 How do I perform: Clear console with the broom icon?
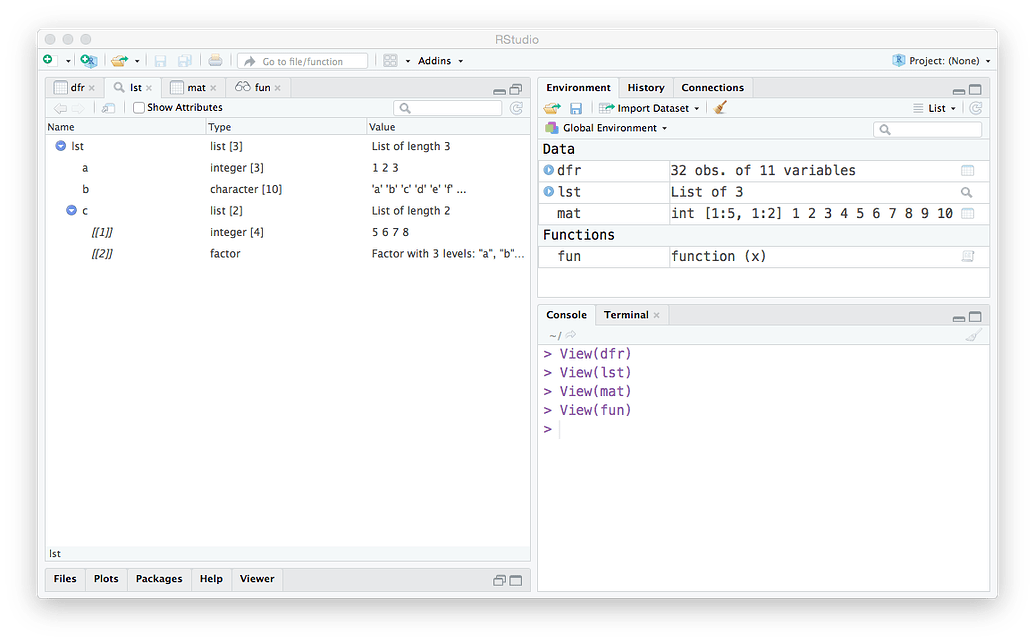[974, 335]
